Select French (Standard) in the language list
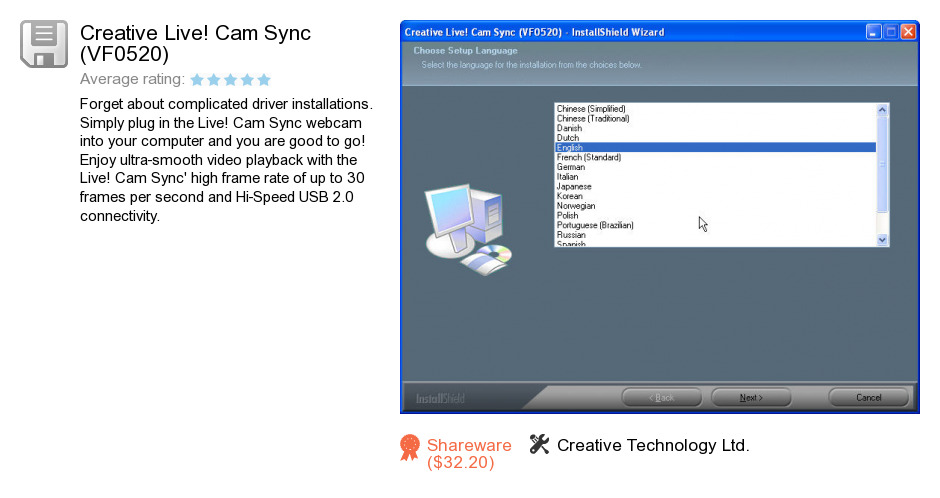Viewport: 940px width, 498px height. [715, 158]
